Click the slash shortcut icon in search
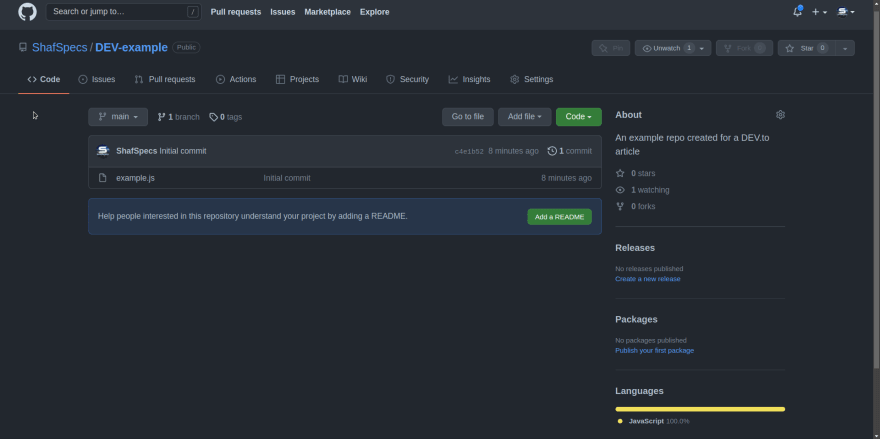 click(x=192, y=12)
